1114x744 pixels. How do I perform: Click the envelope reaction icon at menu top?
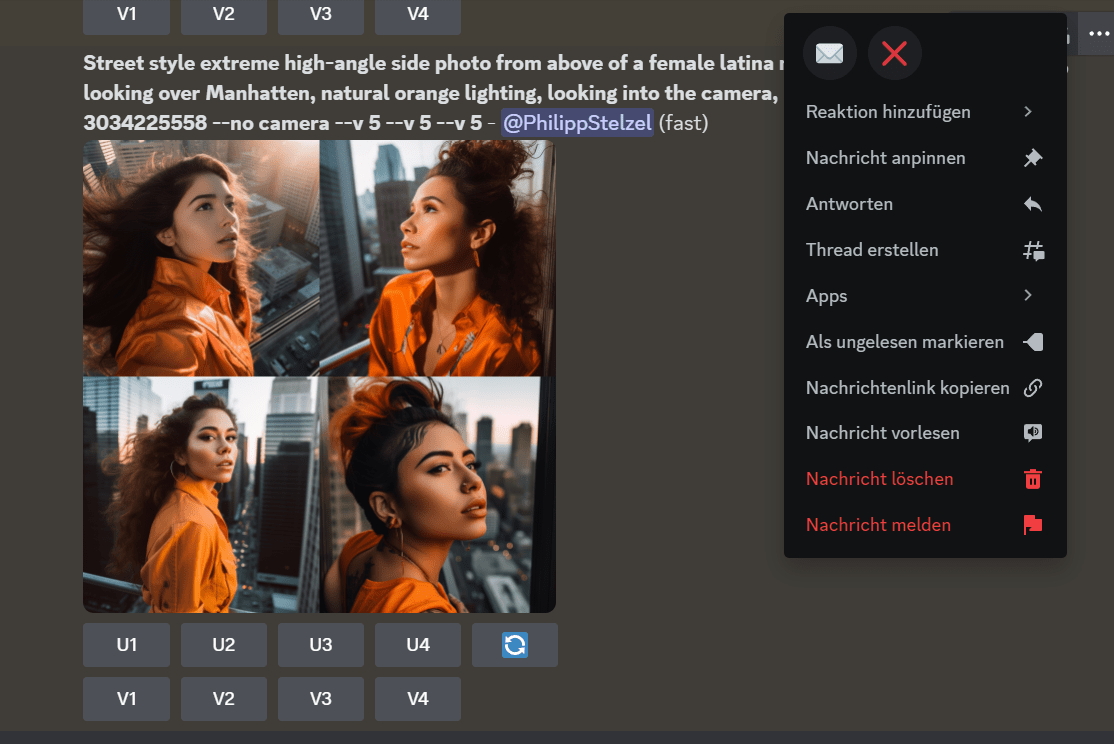tap(830, 53)
